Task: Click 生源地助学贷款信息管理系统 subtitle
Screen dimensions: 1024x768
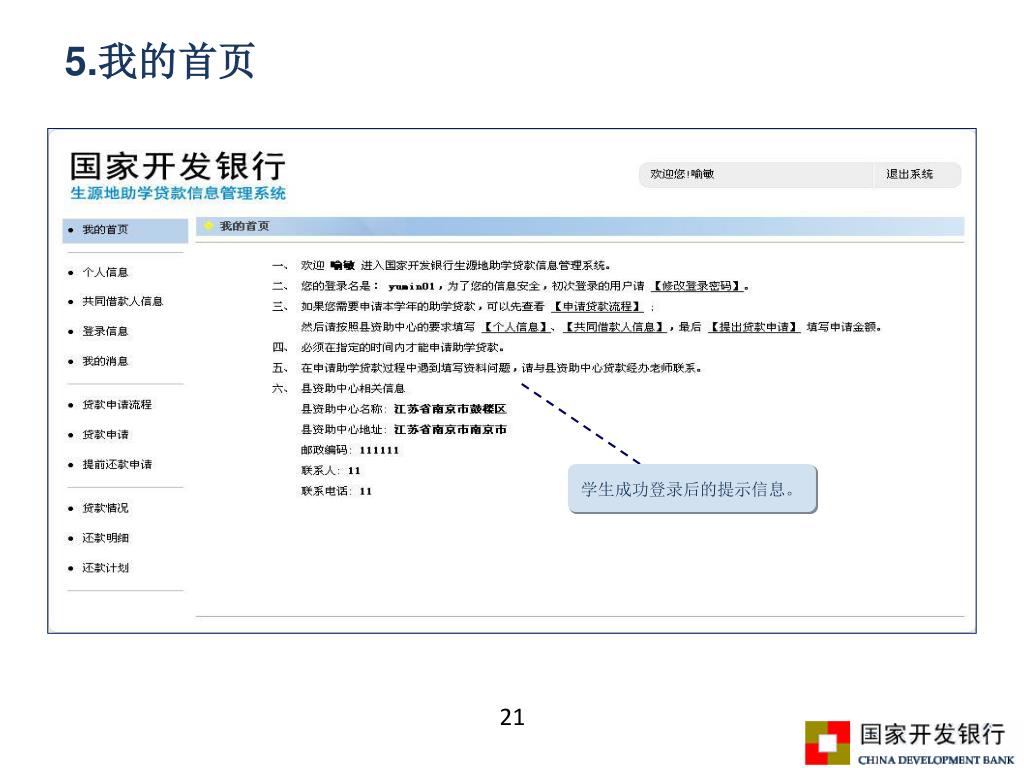Action: coord(178,193)
